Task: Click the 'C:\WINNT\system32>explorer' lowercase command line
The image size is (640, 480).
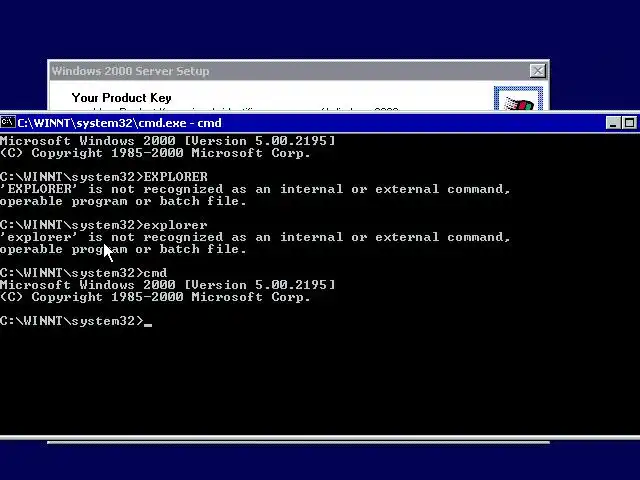Action: tap(104, 225)
